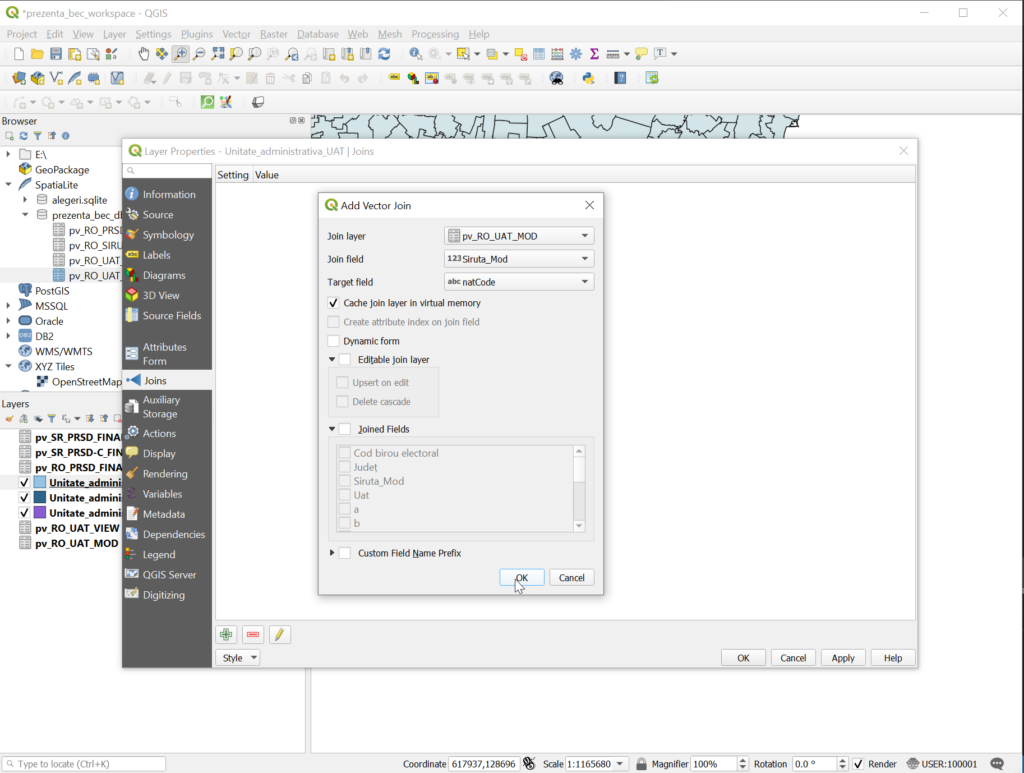The height and width of the screenshot is (773, 1024).
Task: Collapse the Joined Fields group
Action: coord(332,429)
